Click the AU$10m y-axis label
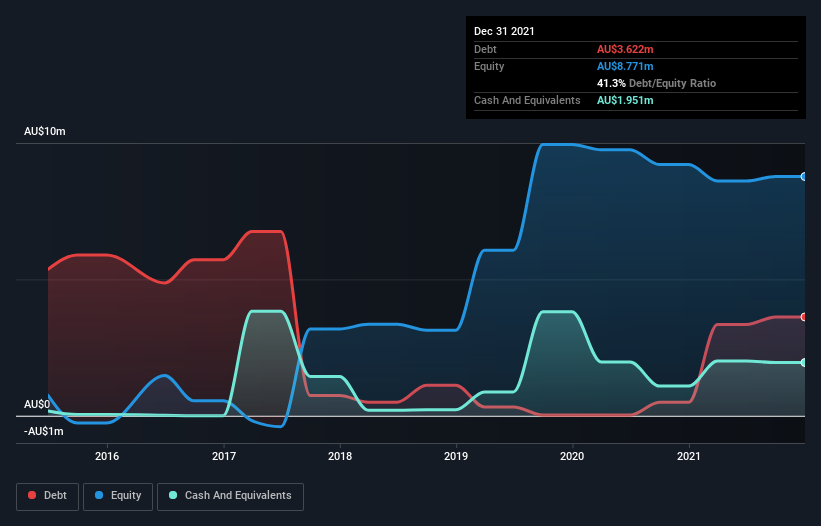The width and height of the screenshot is (821, 526). coord(45,131)
